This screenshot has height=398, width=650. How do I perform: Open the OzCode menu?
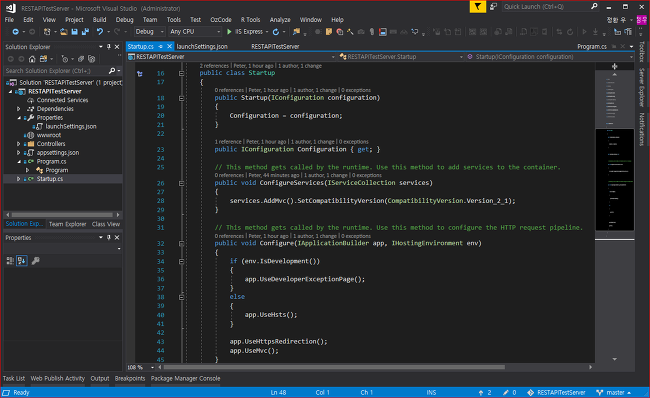(221, 19)
